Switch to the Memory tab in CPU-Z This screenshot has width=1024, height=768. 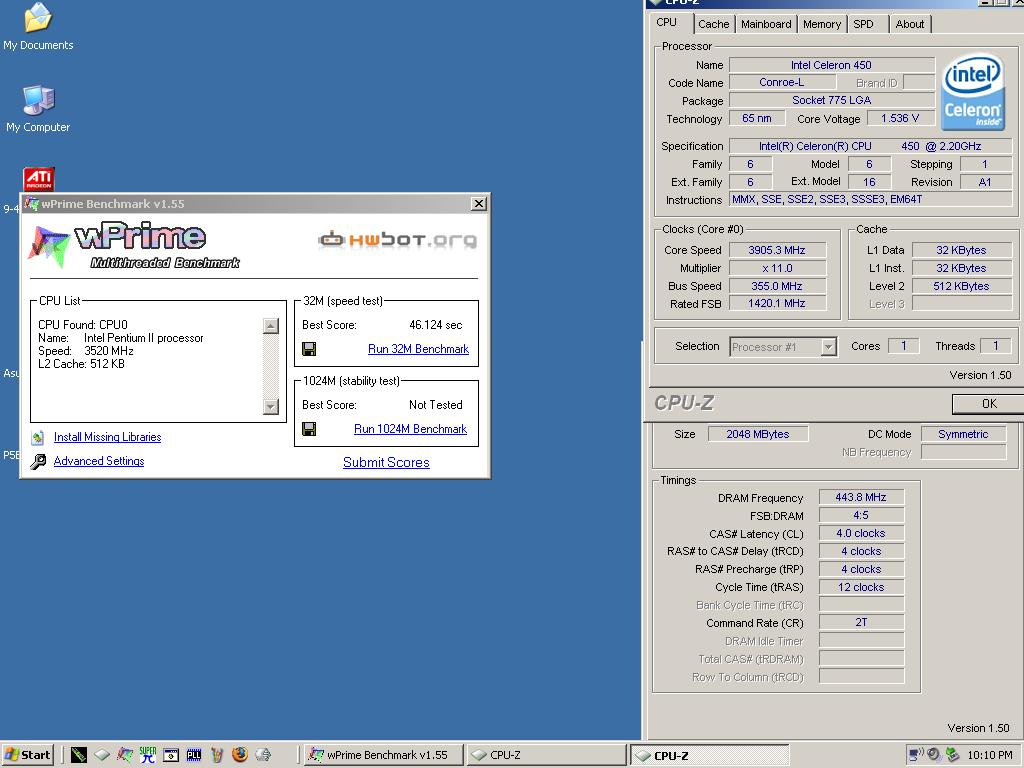822,24
